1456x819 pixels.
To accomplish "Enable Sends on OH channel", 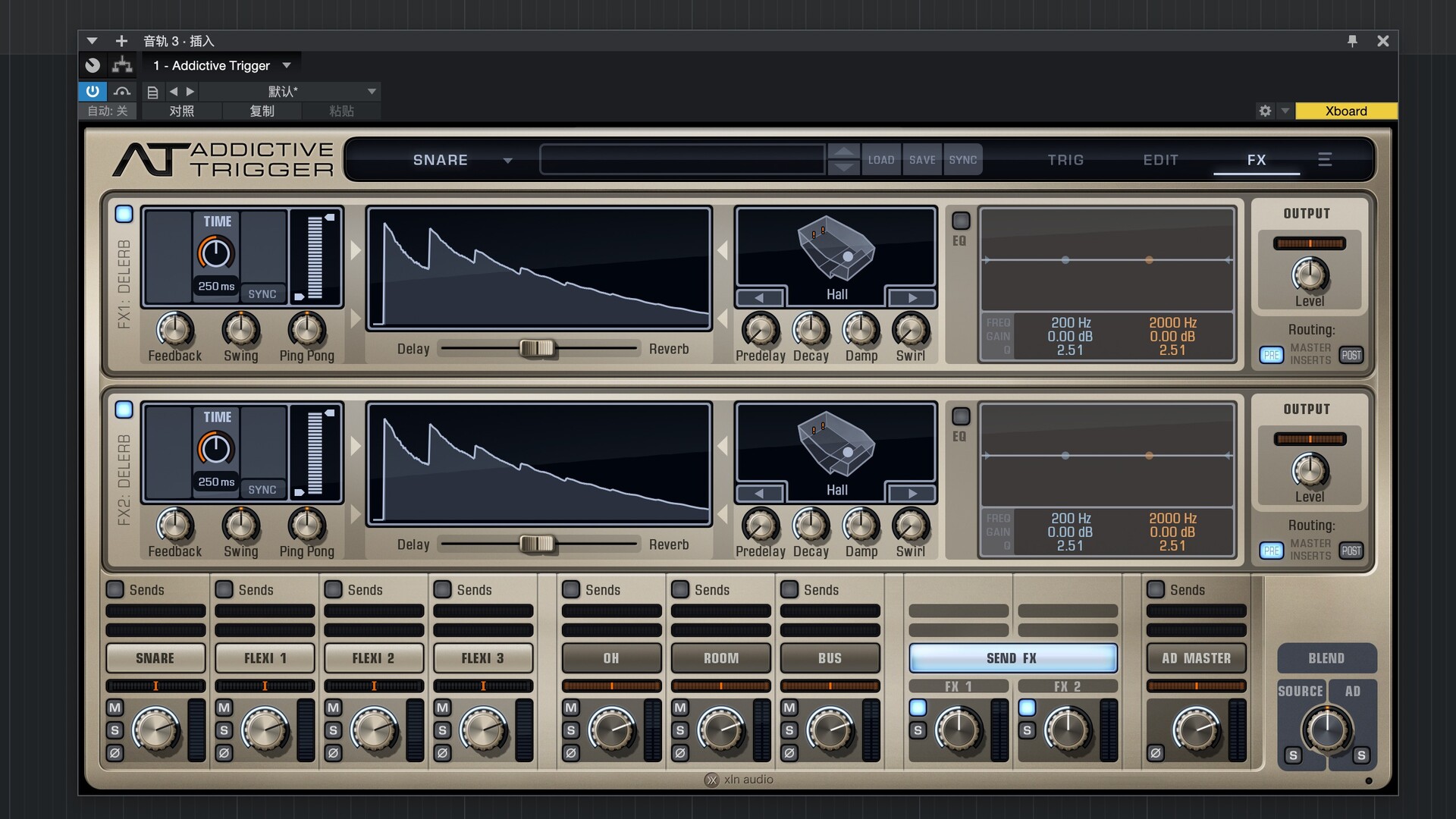I will pyautogui.click(x=572, y=589).
